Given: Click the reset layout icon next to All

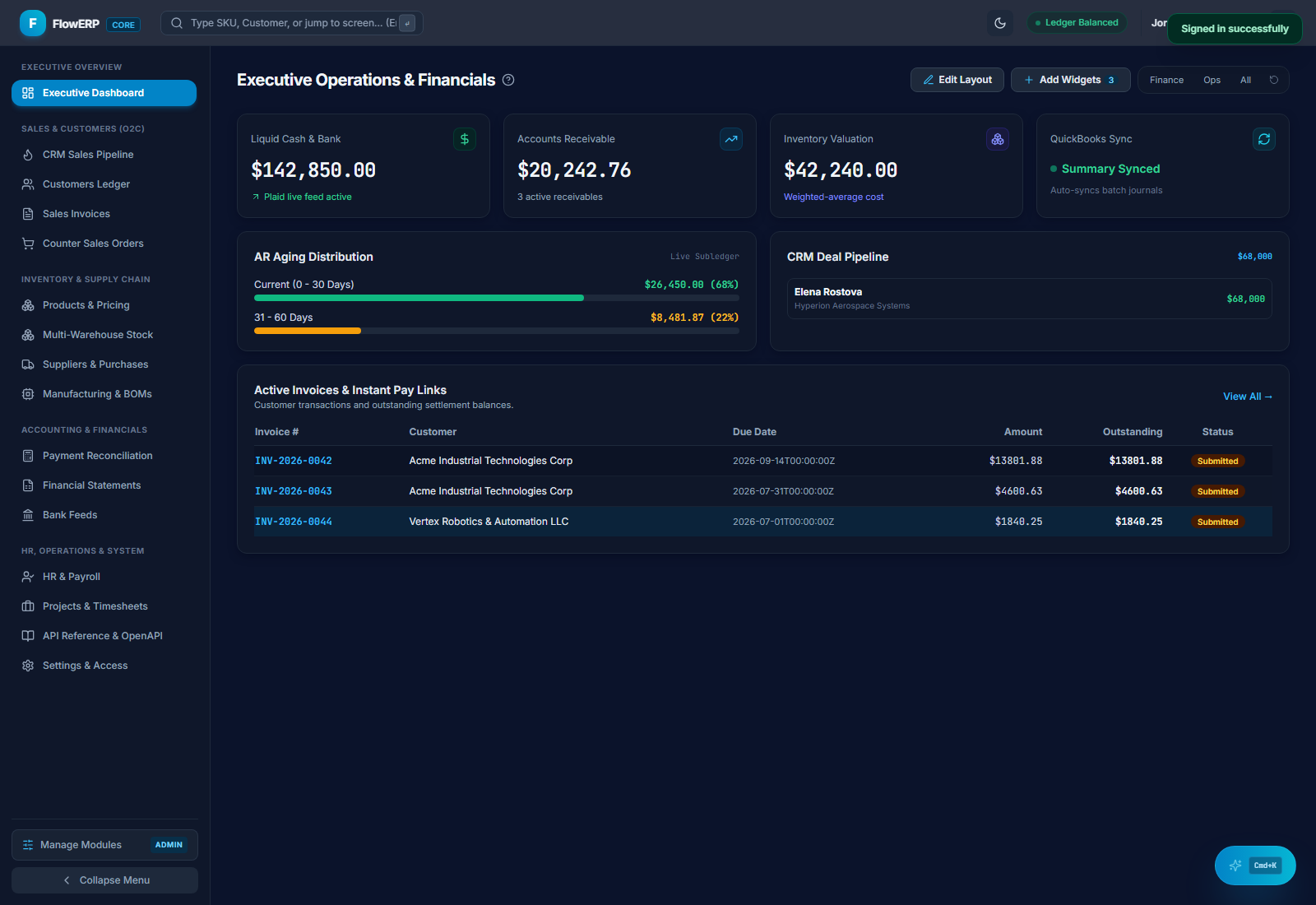Looking at the screenshot, I should (1274, 80).
